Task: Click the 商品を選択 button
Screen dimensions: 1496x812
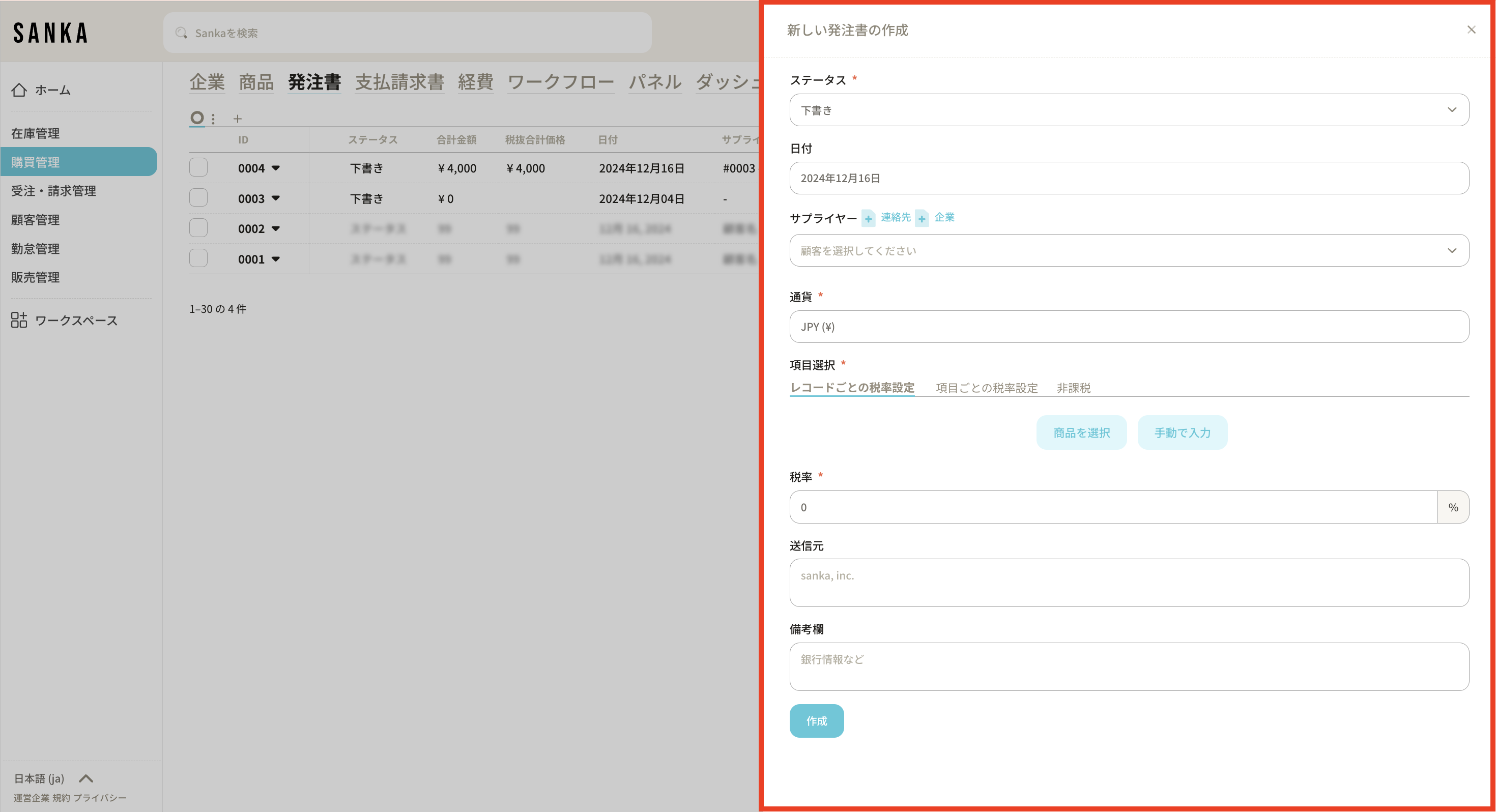Action: 1081,433
